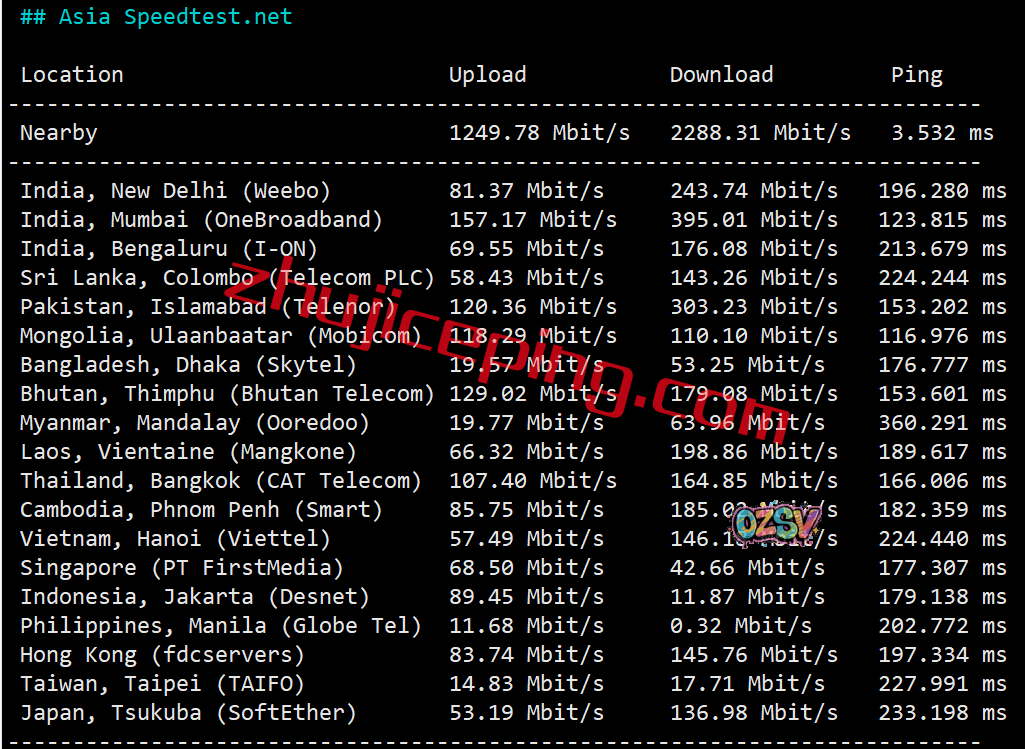Click Taiwan, Taipei (TAIFO) location text
This screenshot has width=1025, height=749.
pyautogui.click(x=162, y=684)
